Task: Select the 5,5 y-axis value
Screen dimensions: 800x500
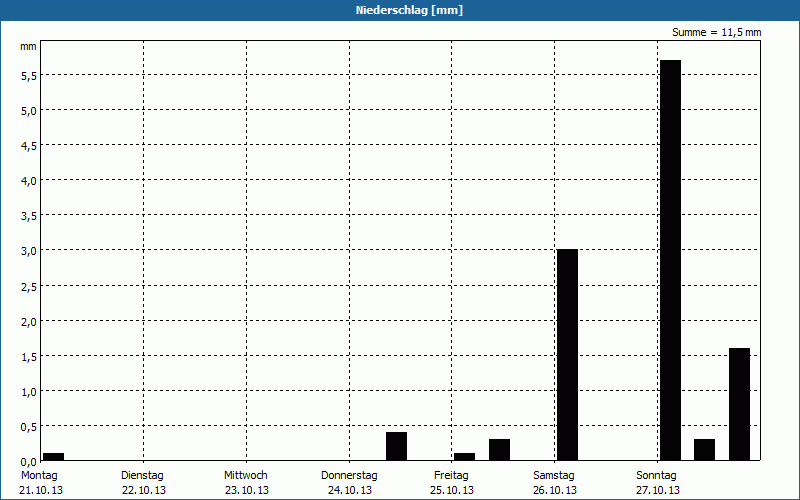Action: pyautogui.click(x=28, y=76)
